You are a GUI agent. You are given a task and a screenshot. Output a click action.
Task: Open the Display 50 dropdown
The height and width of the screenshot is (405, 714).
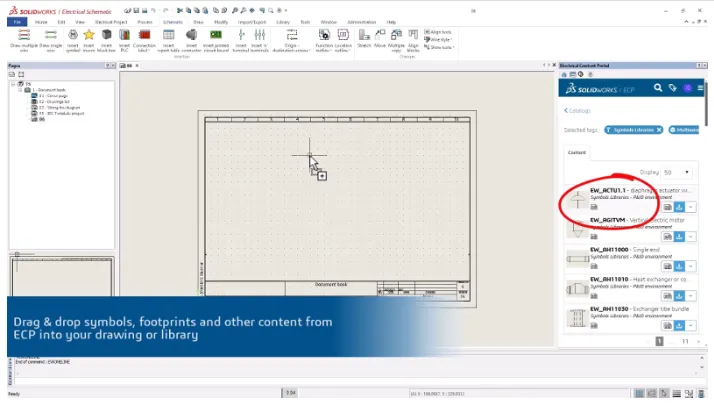[x=677, y=172]
